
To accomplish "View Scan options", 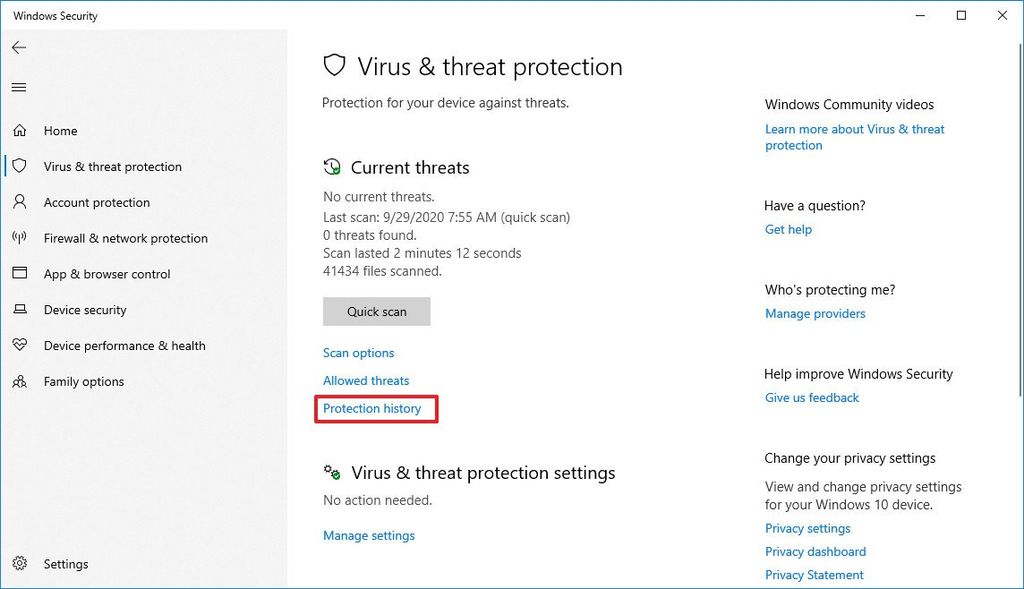I will coord(358,352).
